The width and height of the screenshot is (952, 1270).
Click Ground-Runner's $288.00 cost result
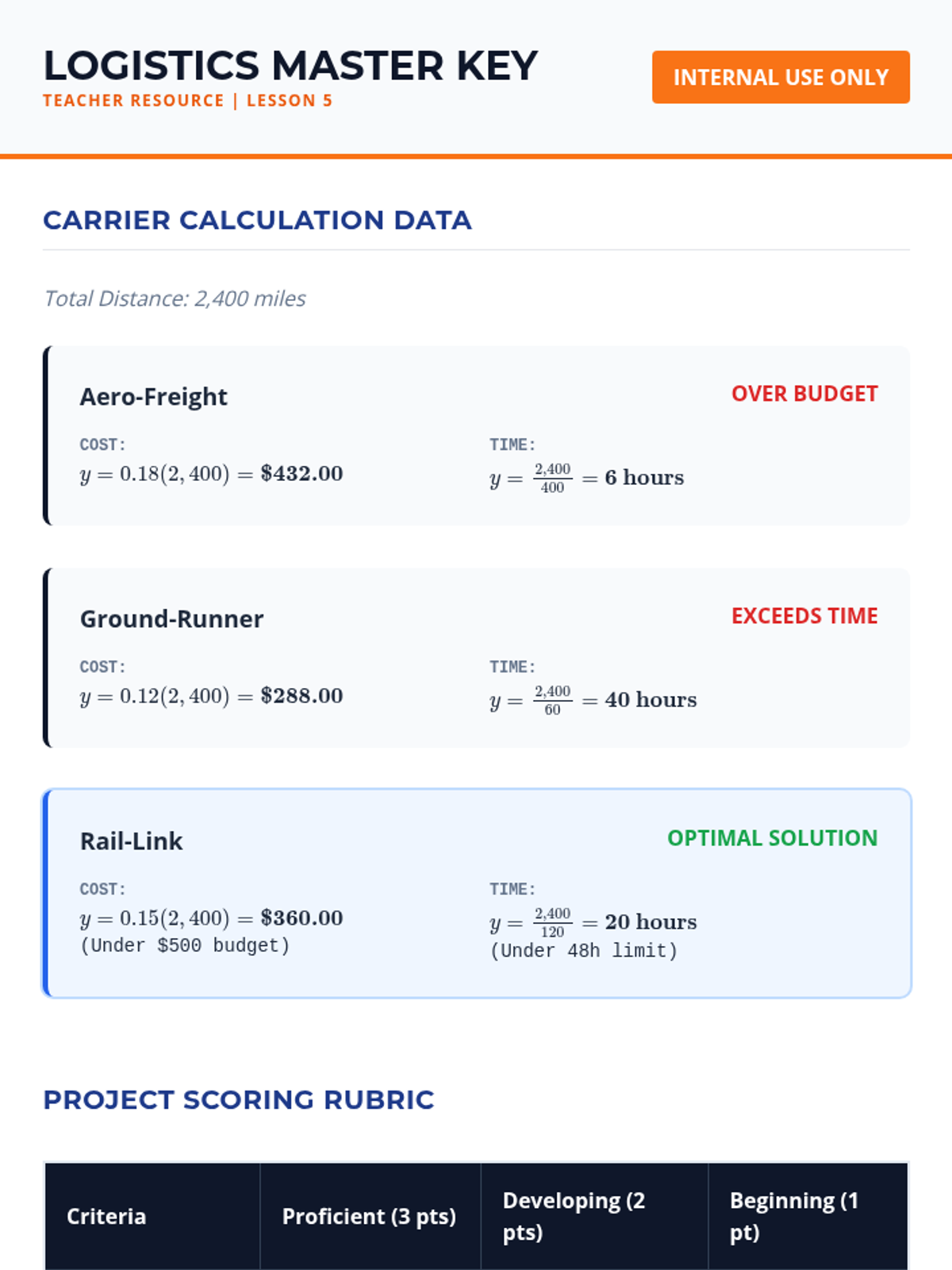[301, 696]
